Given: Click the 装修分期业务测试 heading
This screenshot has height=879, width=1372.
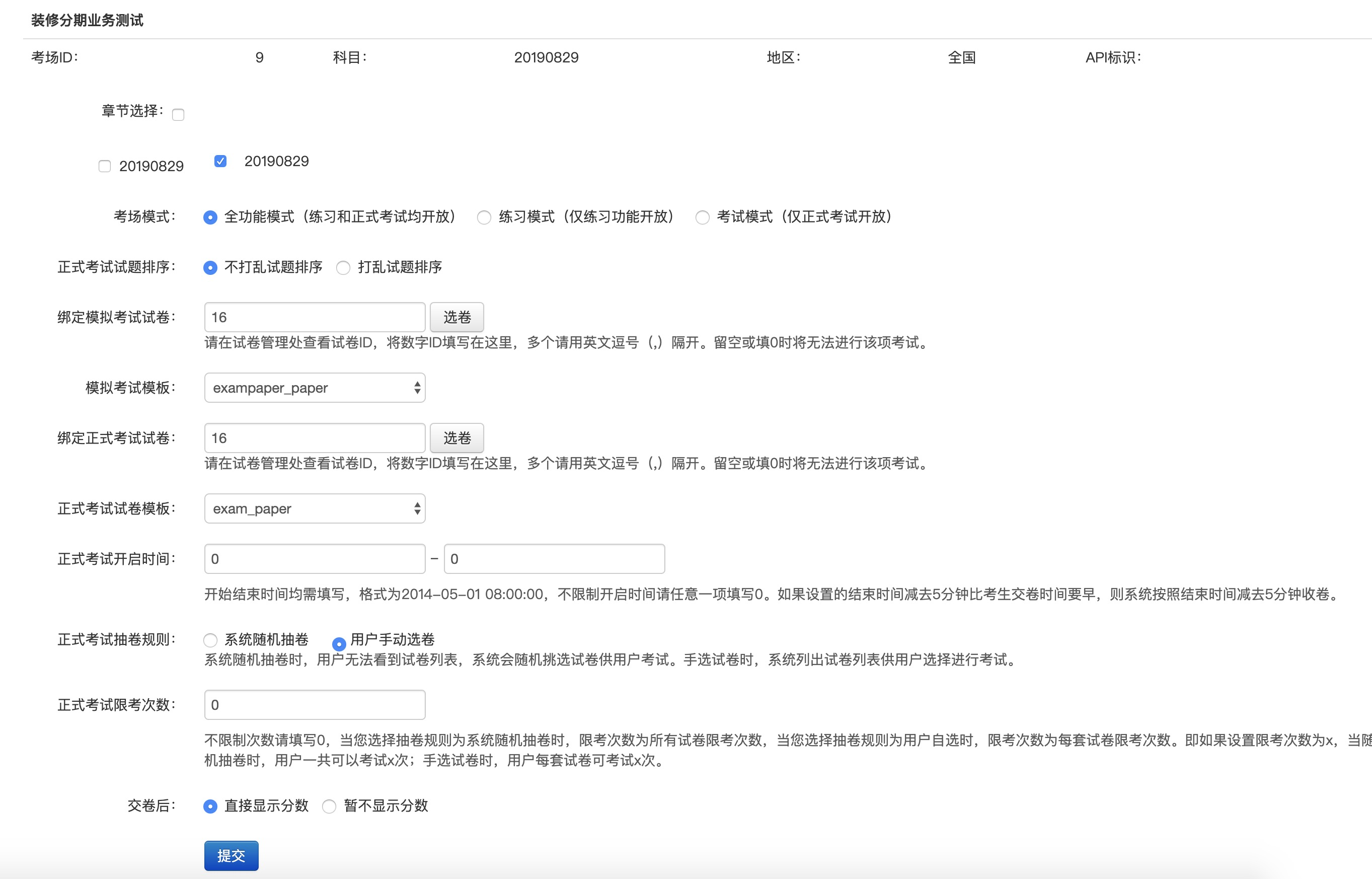Looking at the screenshot, I should [x=87, y=21].
